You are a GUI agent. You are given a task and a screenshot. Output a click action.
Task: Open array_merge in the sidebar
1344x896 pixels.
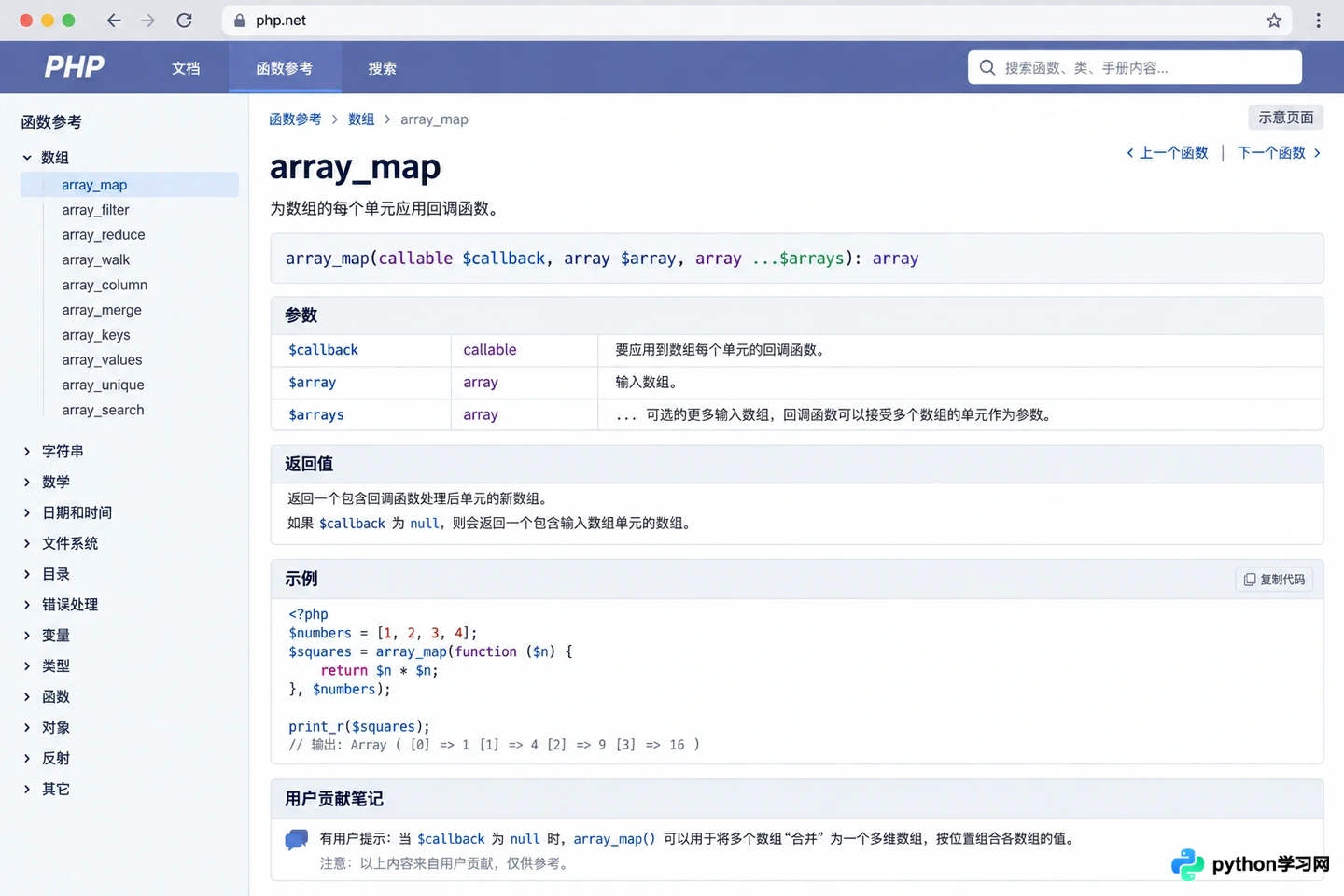102,311
